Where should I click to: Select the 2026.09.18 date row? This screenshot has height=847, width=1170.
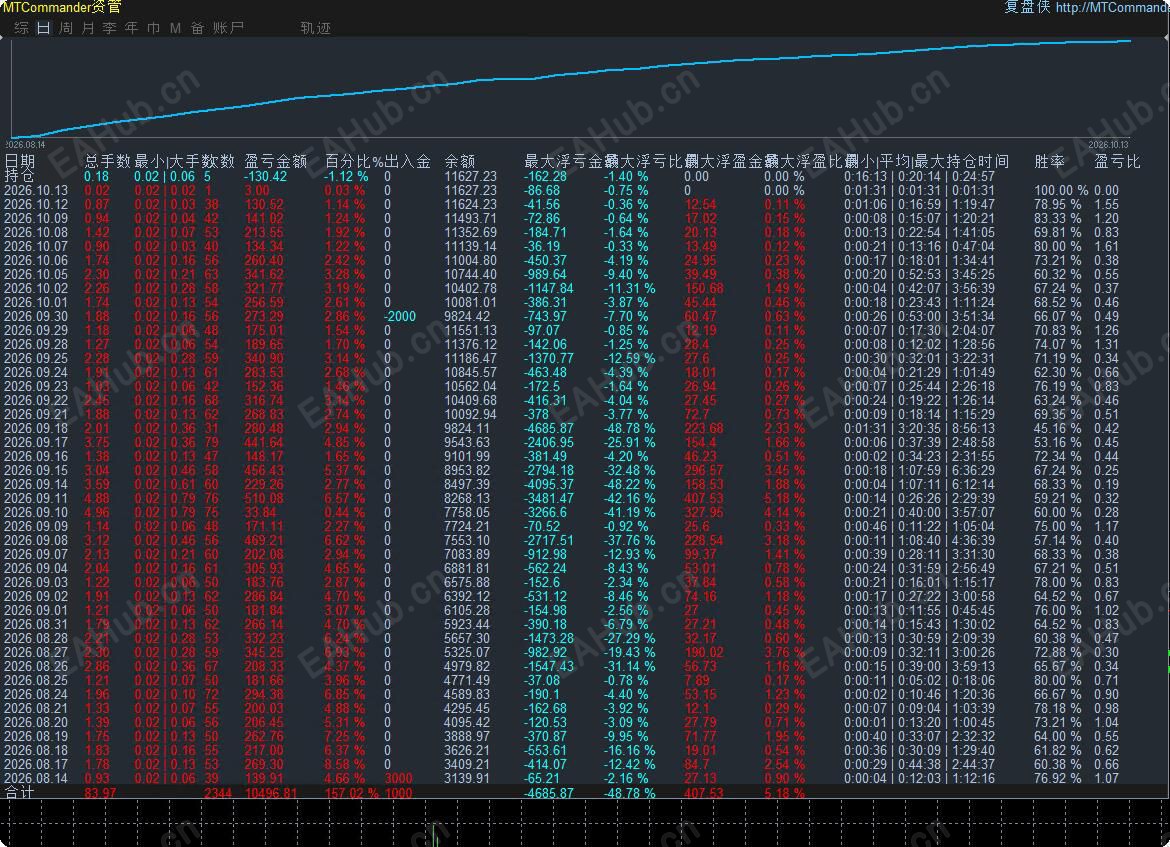tap(36, 428)
